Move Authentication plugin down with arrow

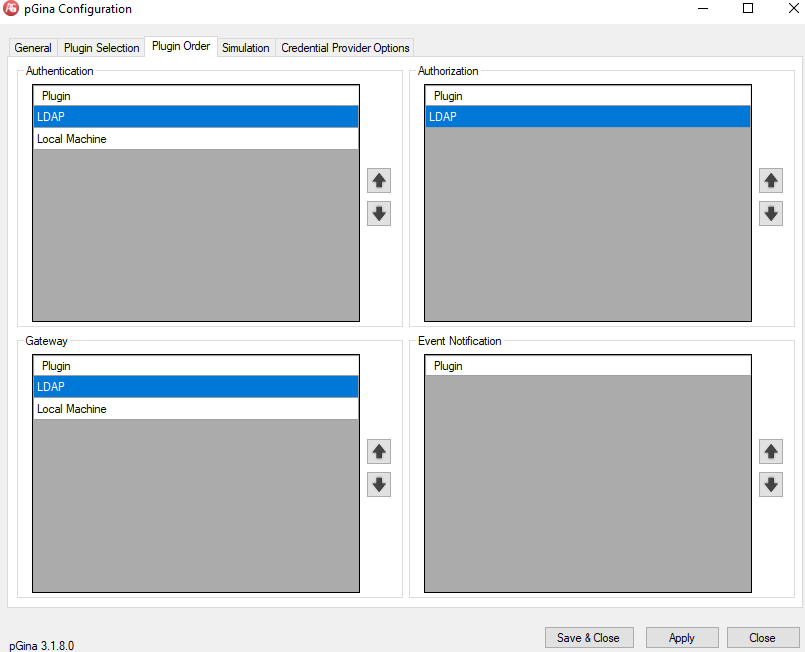(x=379, y=214)
